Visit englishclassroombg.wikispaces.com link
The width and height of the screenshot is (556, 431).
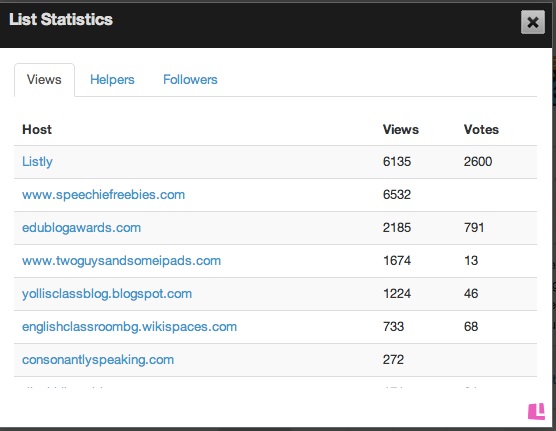point(129,327)
